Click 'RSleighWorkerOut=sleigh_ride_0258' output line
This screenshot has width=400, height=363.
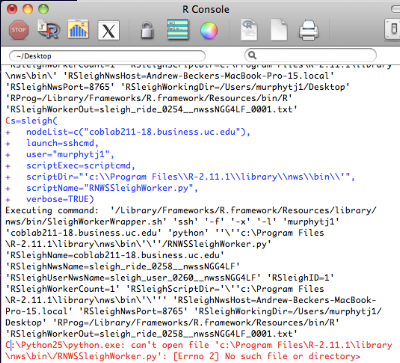point(151,334)
